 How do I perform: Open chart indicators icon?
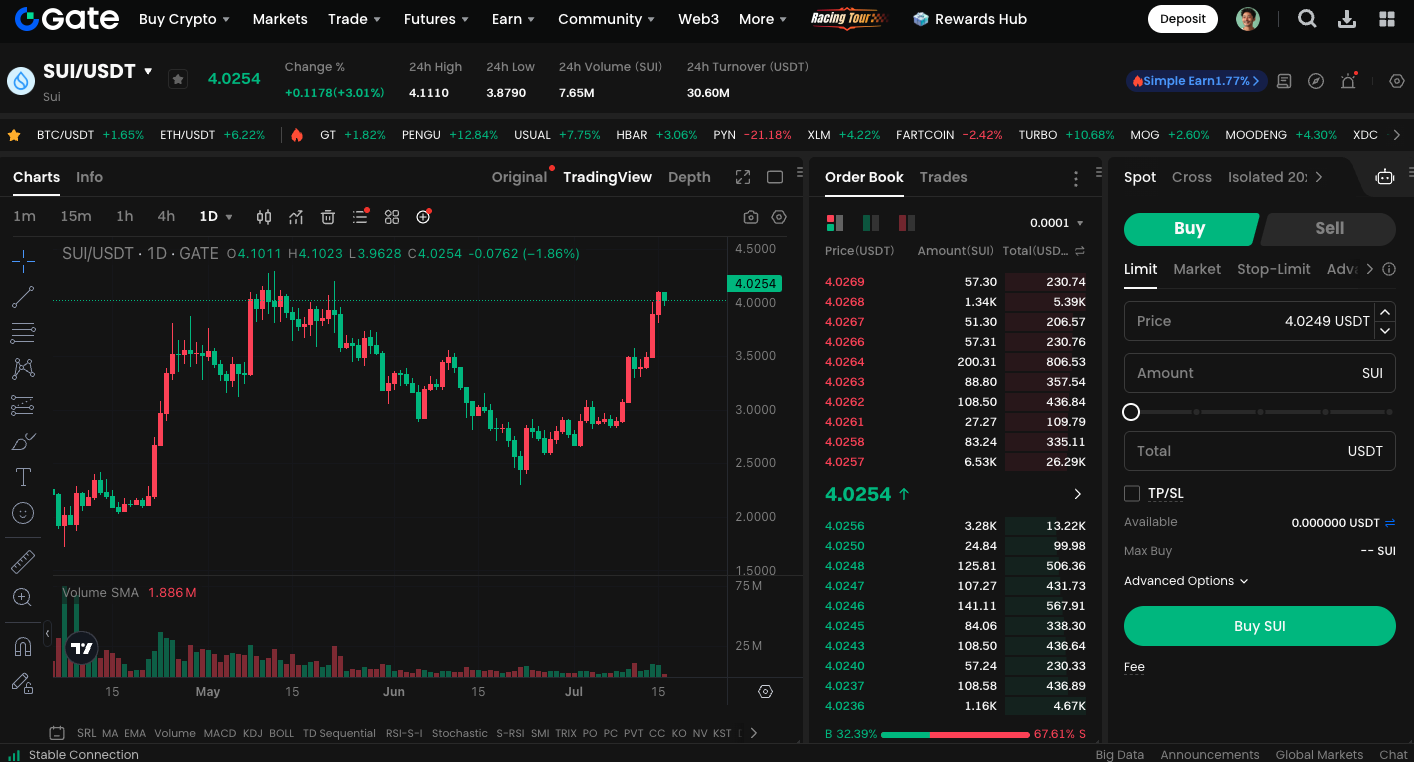tap(296, 217)
